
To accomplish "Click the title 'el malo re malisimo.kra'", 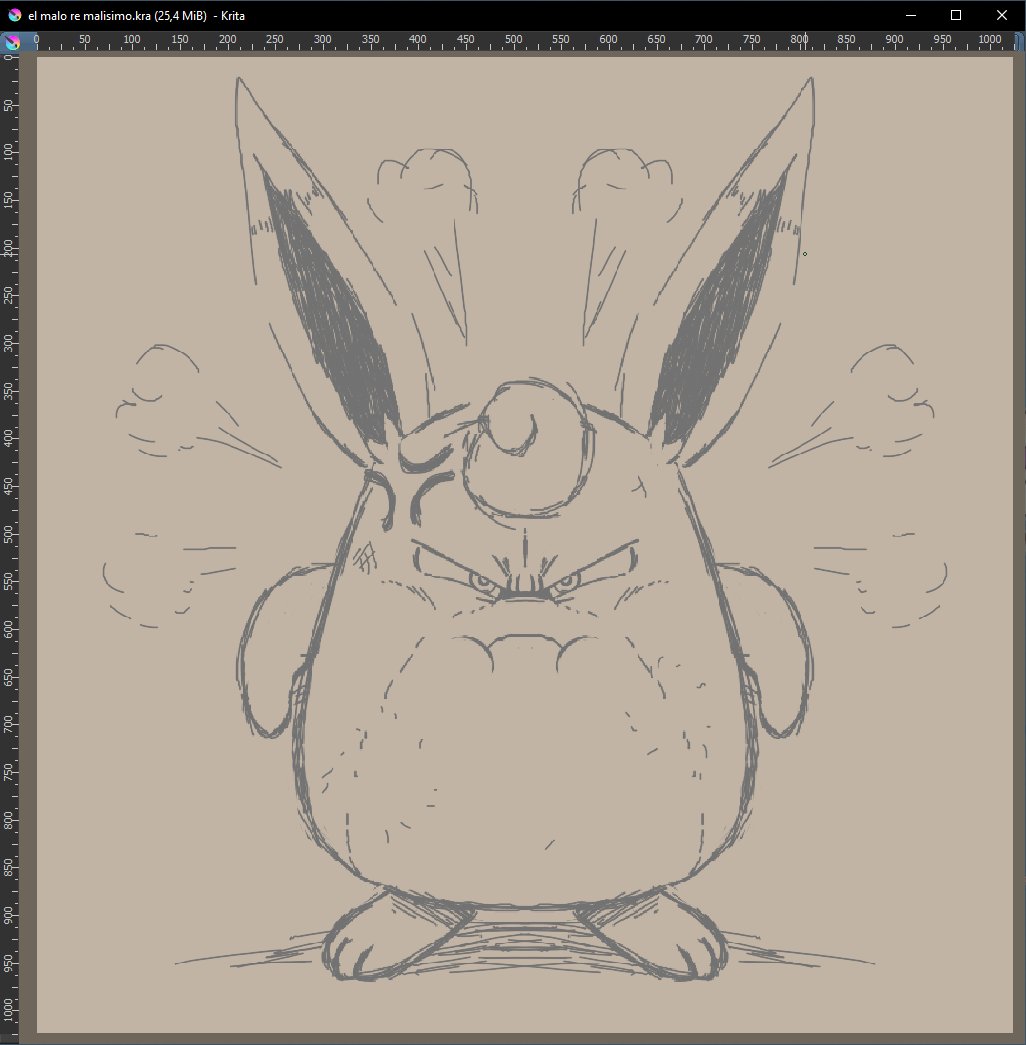I will (89, 16).
